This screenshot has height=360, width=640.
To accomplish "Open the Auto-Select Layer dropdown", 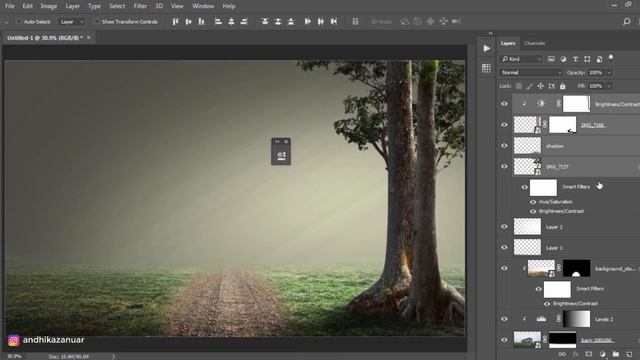I will [x=72, y=22].
